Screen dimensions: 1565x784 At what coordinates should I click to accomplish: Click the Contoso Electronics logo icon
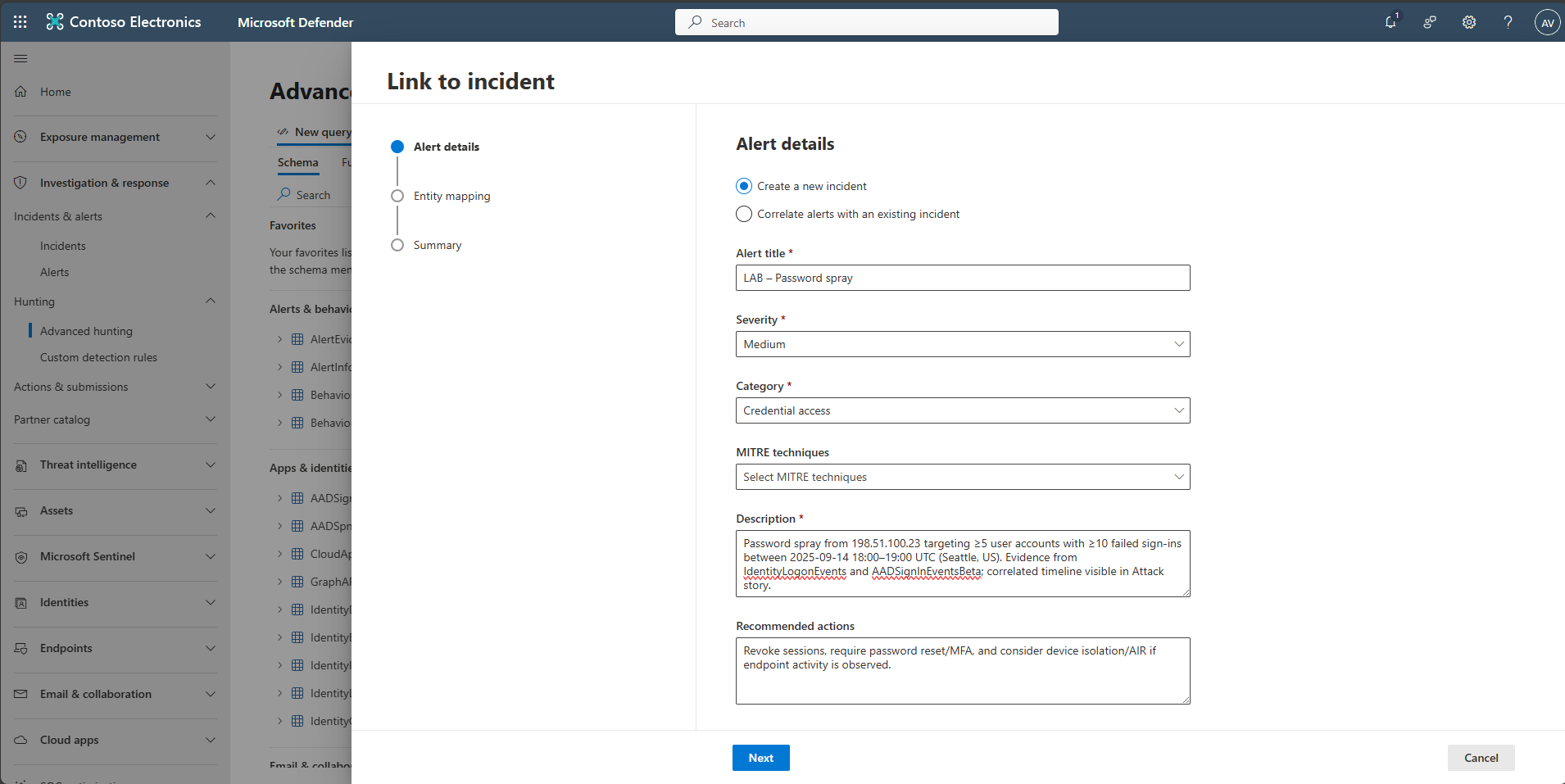point(55,22)
